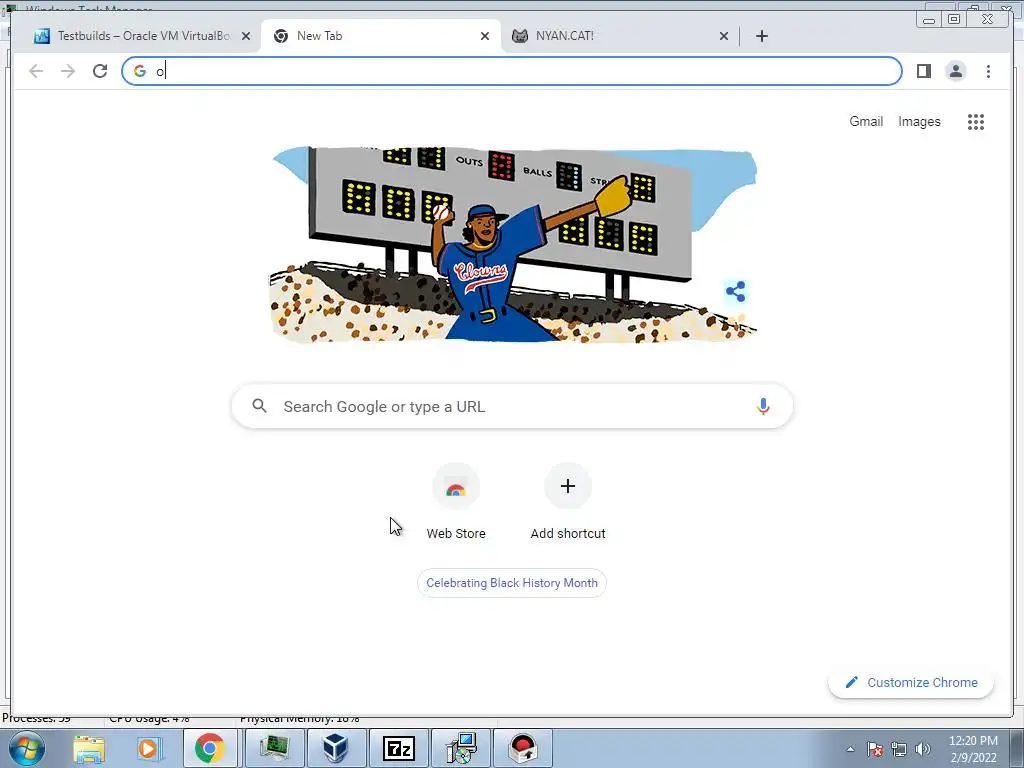The width and height of the screenshot is (1024, 768).
Task: Switch to the Testbuilds Oracle VM VirtualBox tab
Action: coord(142,36)
